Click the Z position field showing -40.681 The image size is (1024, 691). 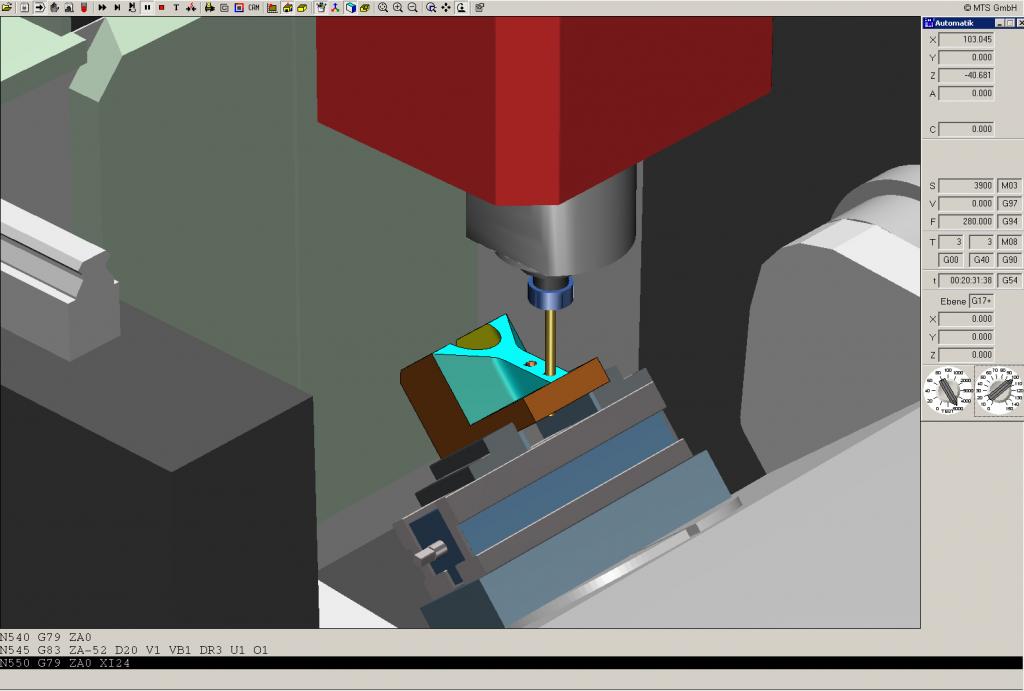(967, 75)
